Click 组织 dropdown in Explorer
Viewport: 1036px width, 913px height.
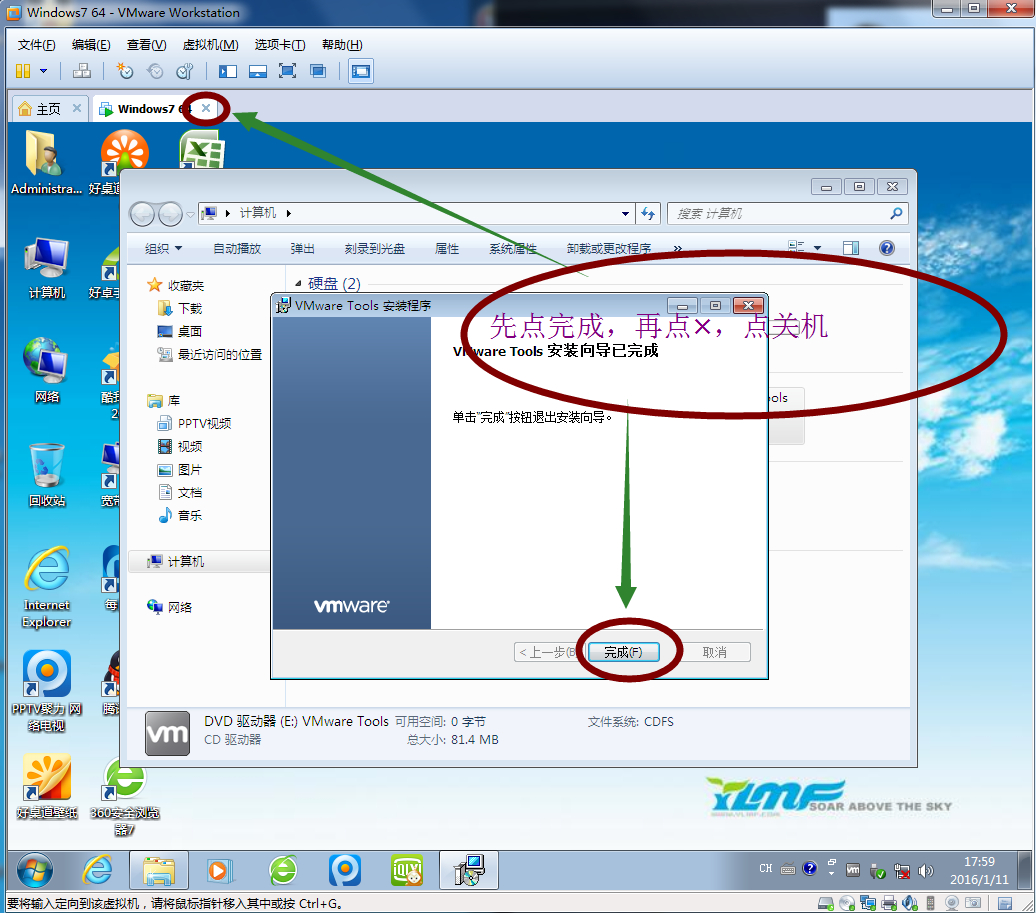[x=163, y=249]
